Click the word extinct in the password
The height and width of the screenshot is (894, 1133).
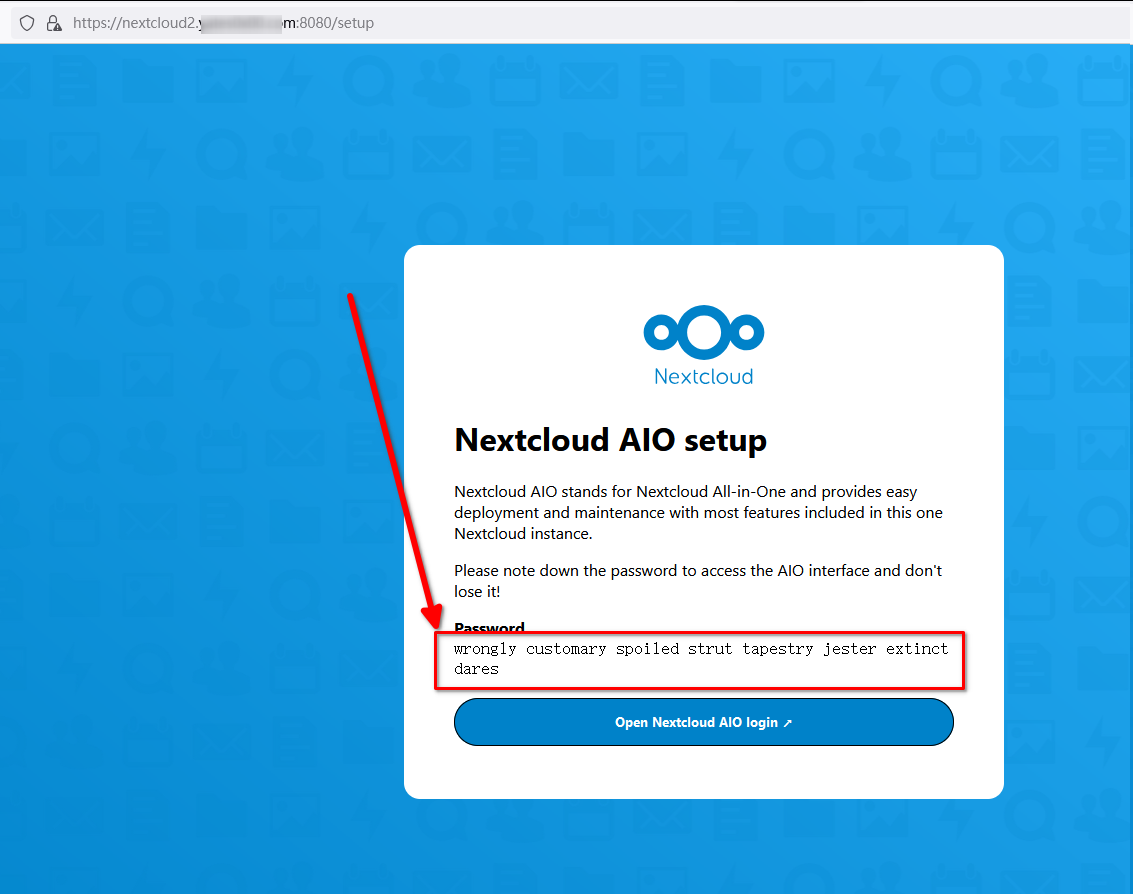pyautogui.click(x=917, y=649)
